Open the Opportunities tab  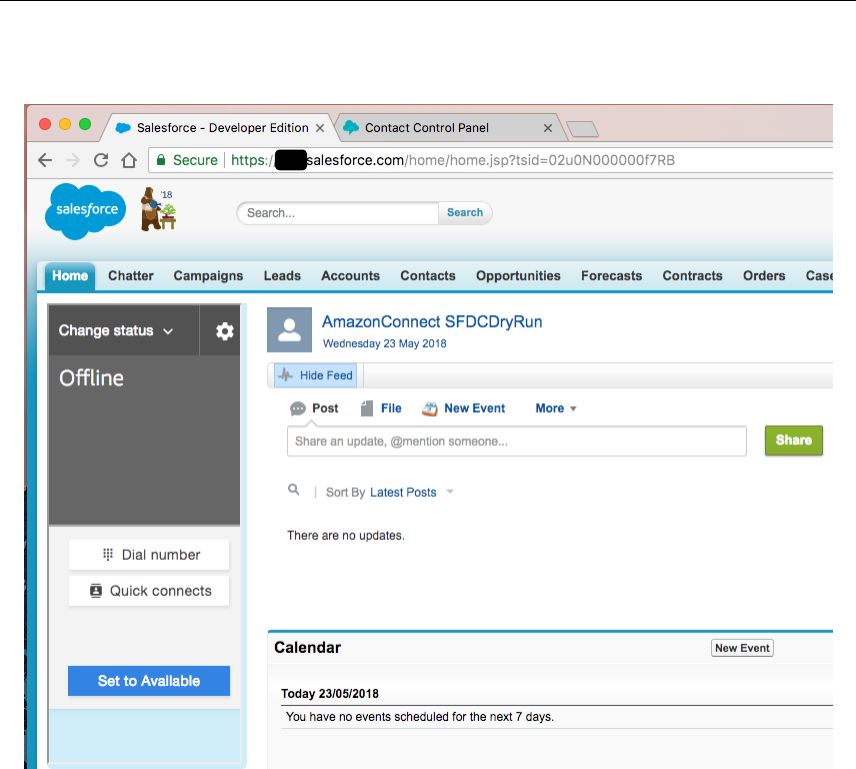518,276
